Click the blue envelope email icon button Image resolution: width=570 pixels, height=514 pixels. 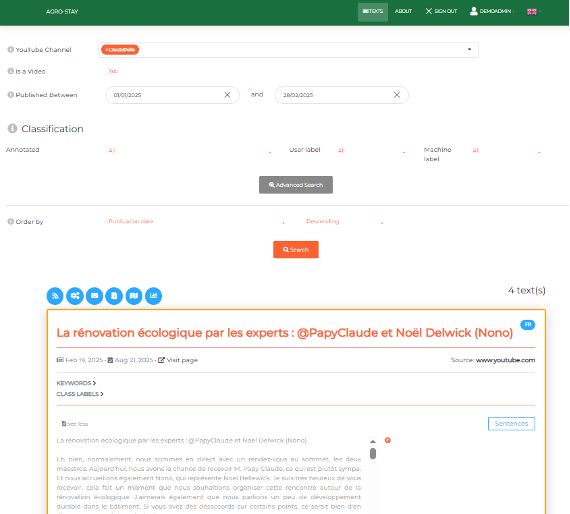point(95,296)
